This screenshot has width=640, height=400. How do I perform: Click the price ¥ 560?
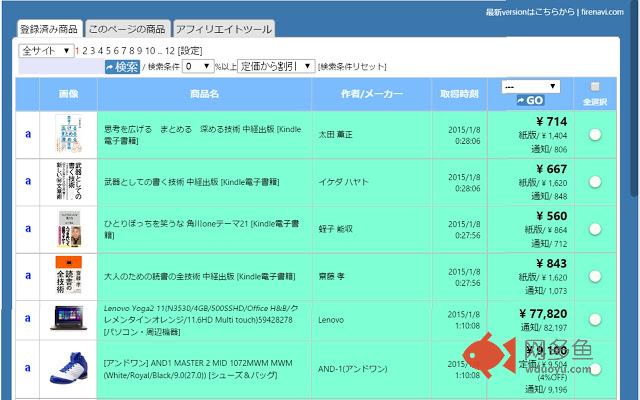point(551,216)
